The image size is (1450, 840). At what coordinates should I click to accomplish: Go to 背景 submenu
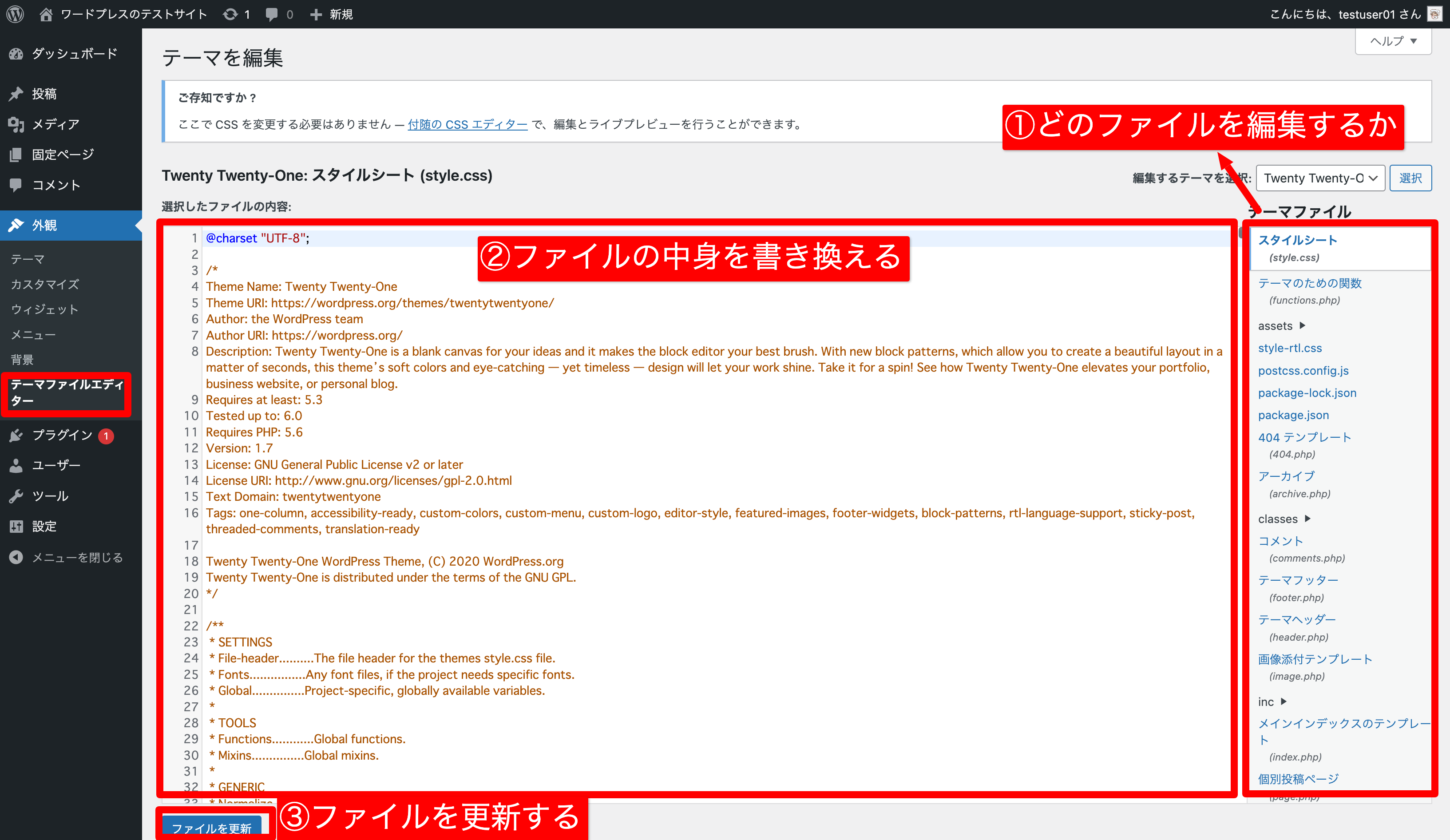pos(22,360)
